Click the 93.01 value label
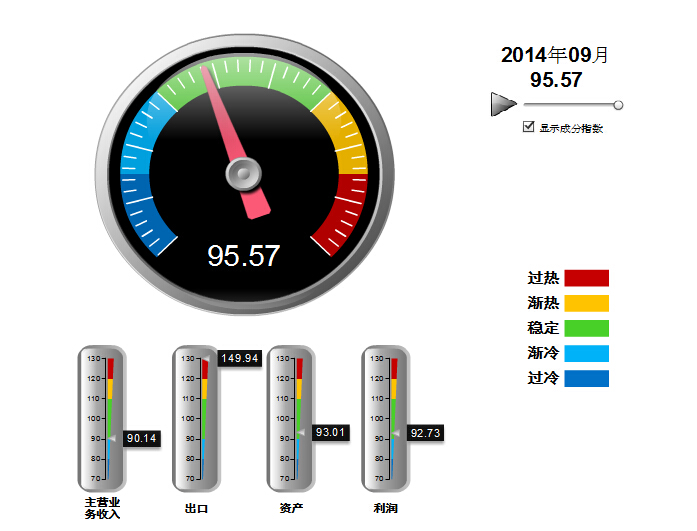 pyautogui.click(x=328, y=432)
